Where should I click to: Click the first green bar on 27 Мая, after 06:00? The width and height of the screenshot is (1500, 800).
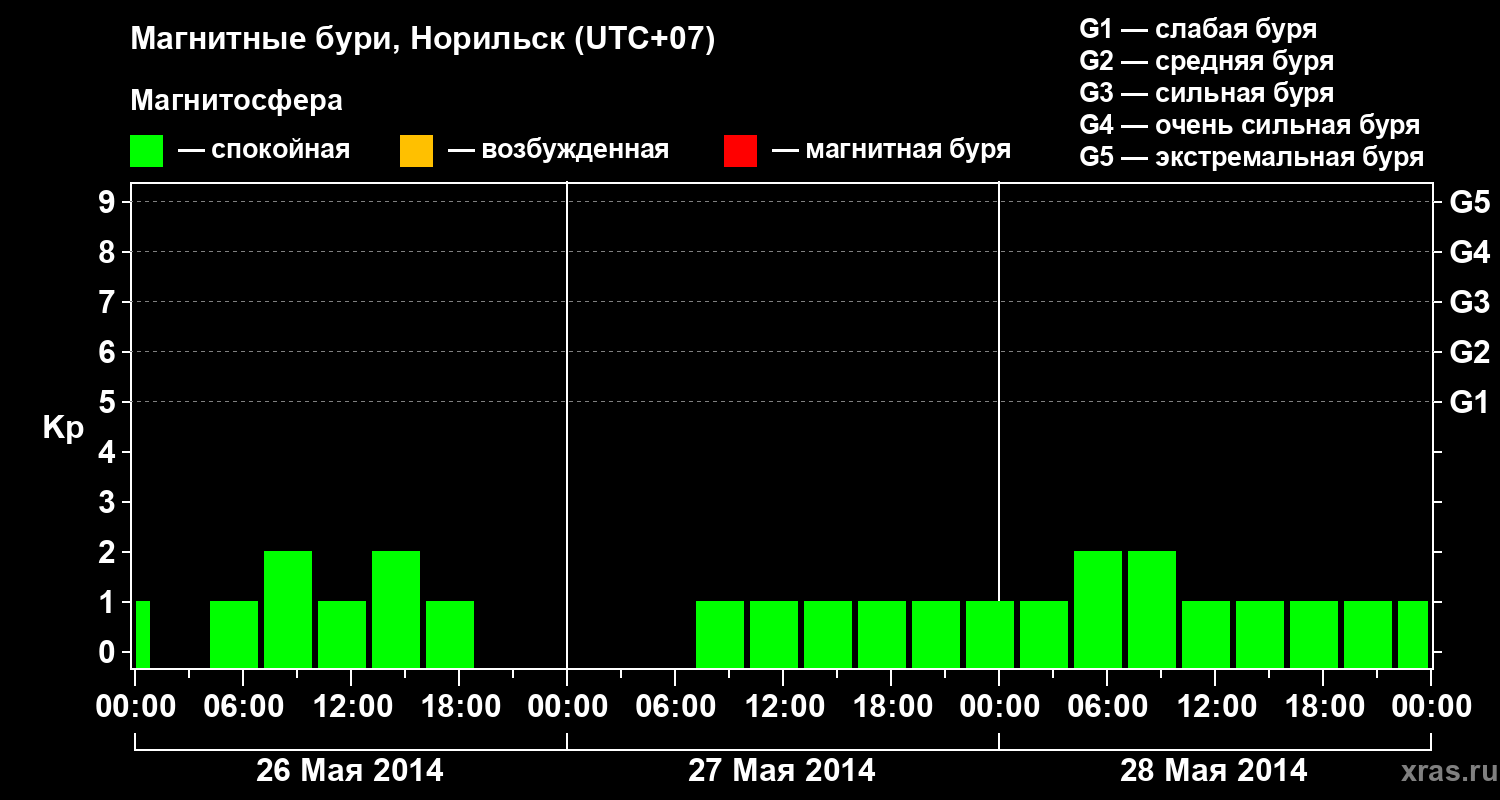tap(720, 634)
